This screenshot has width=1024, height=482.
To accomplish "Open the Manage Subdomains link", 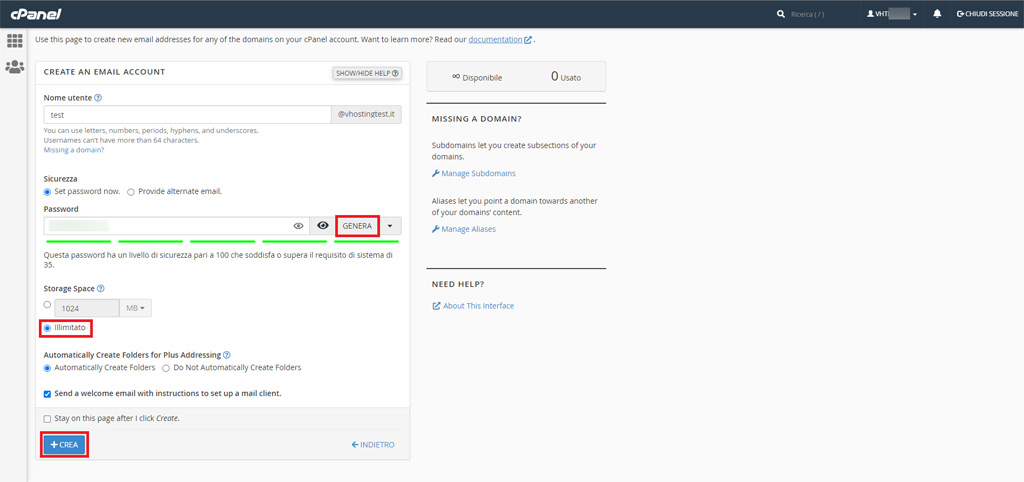I will click(x=469, y=174).
